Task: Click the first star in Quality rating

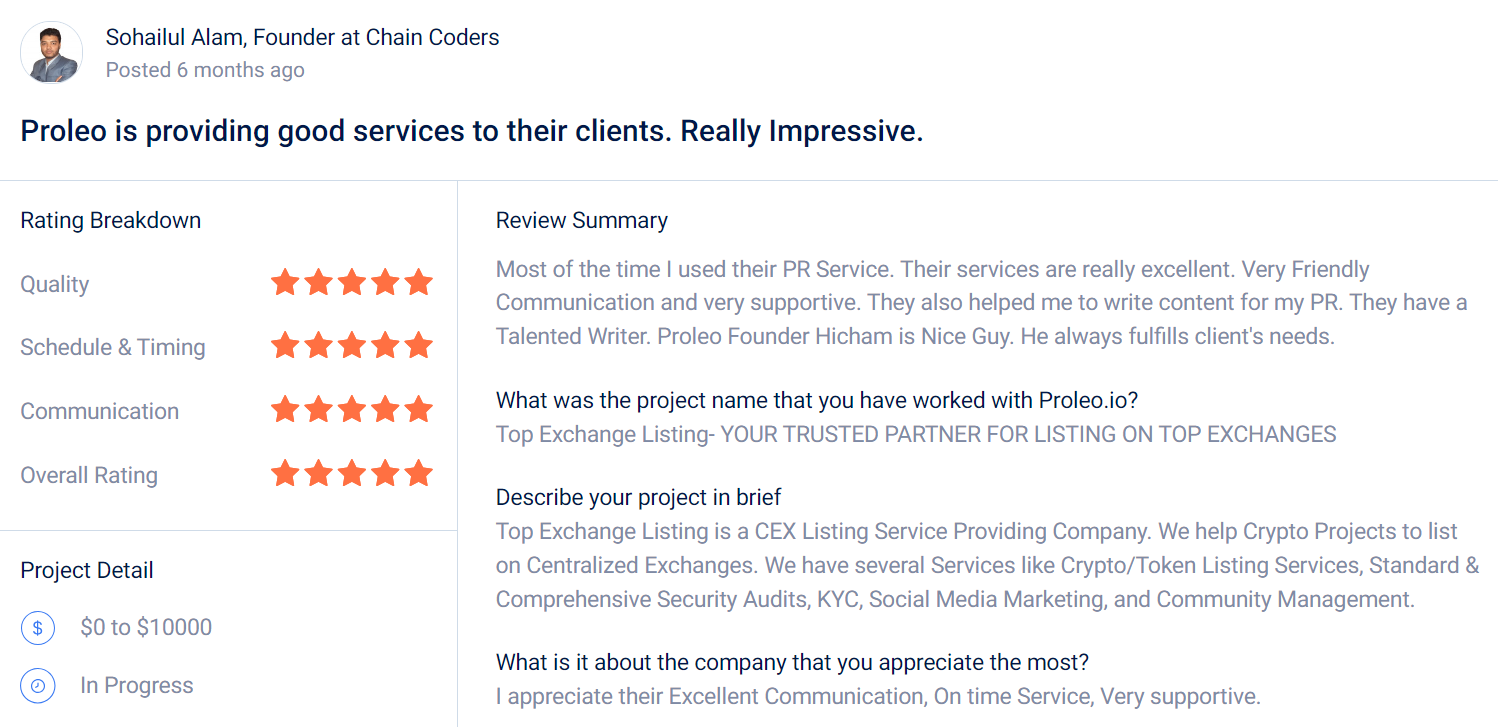Action: [285, 283]
